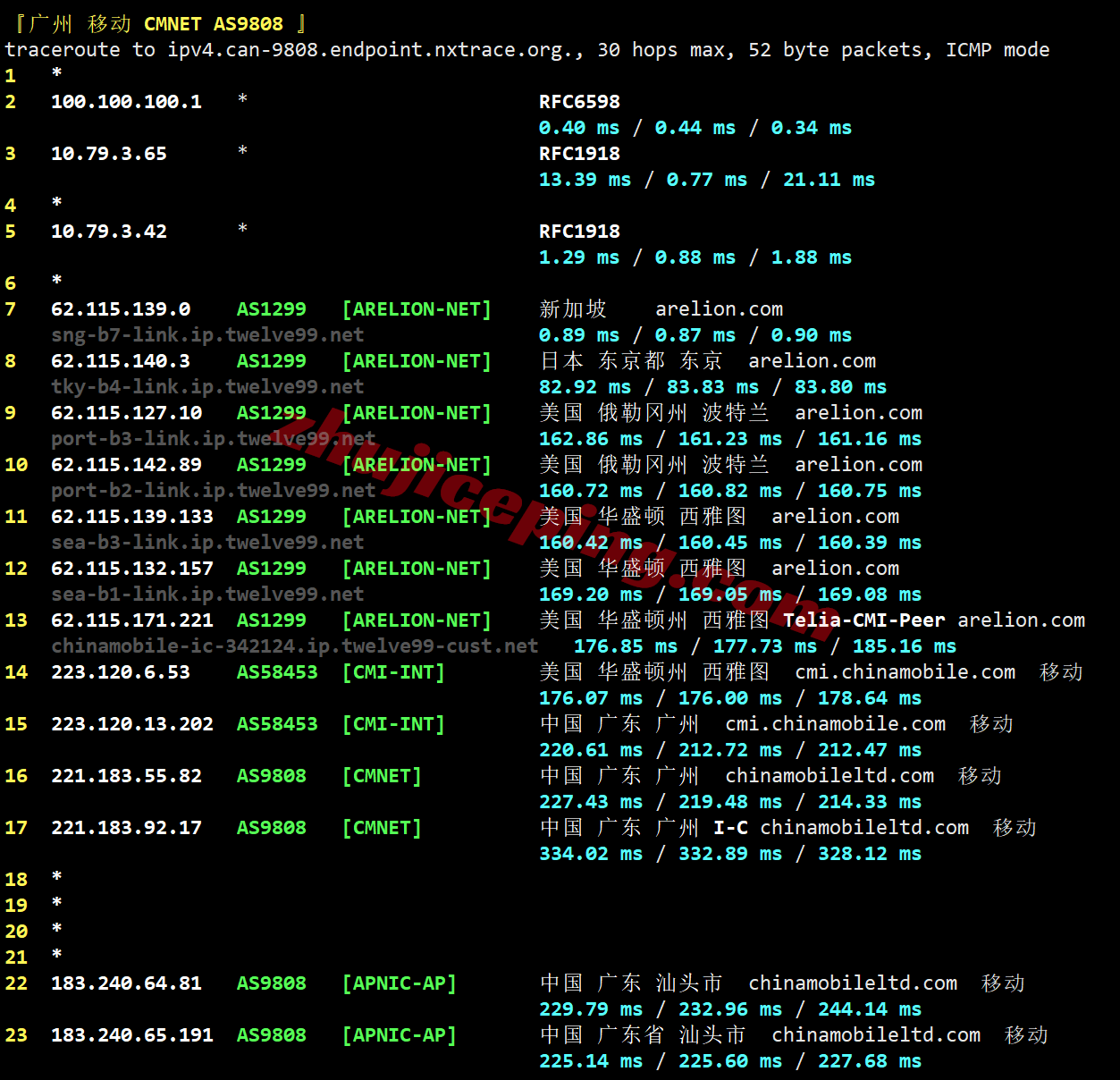
Task: Select hop 2 IP address 100.100.100.1
Action: [126, 102]
